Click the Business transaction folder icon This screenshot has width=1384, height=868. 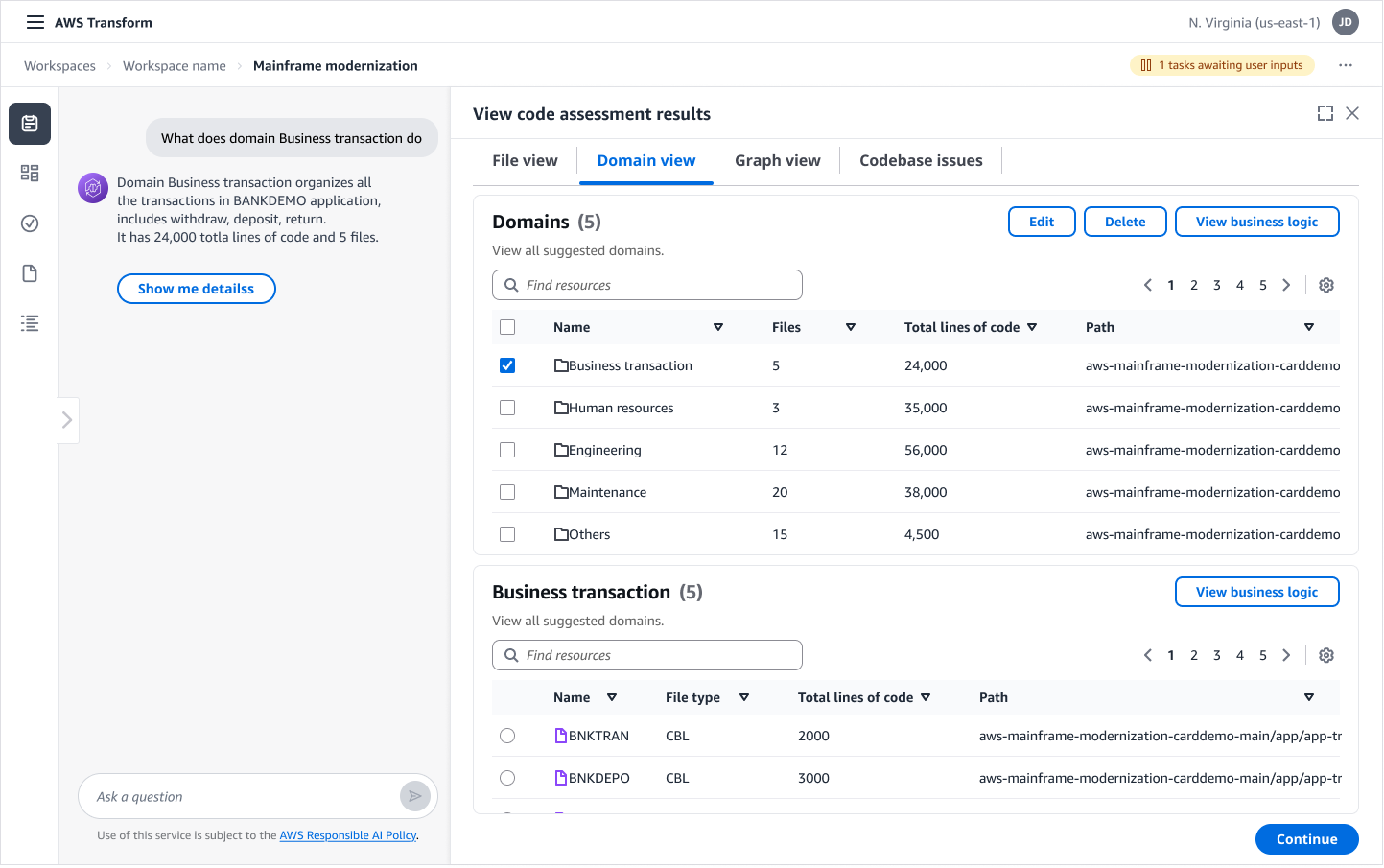[561, 365]
